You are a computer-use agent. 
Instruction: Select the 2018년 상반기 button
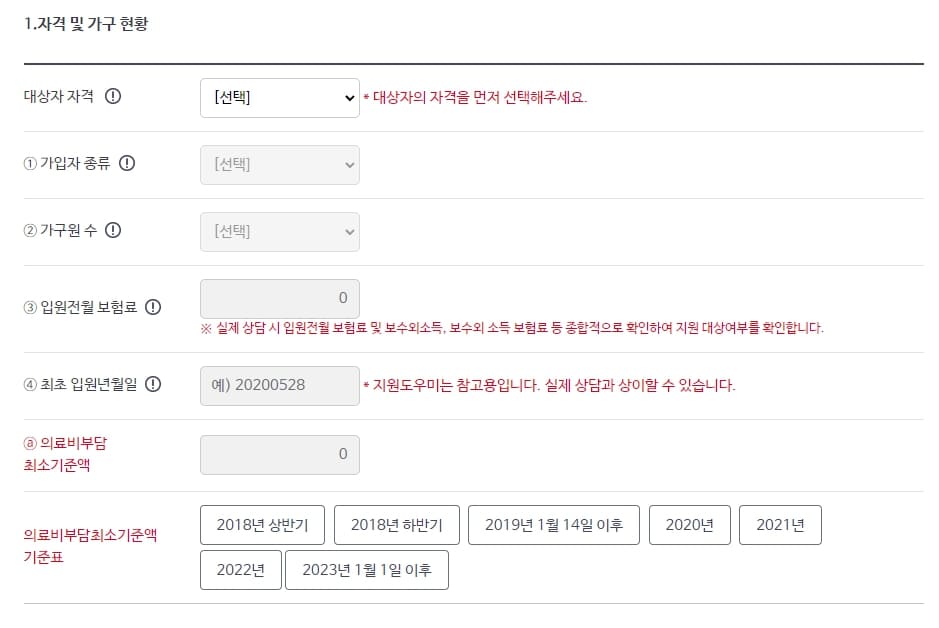click(x=261, y=524)
